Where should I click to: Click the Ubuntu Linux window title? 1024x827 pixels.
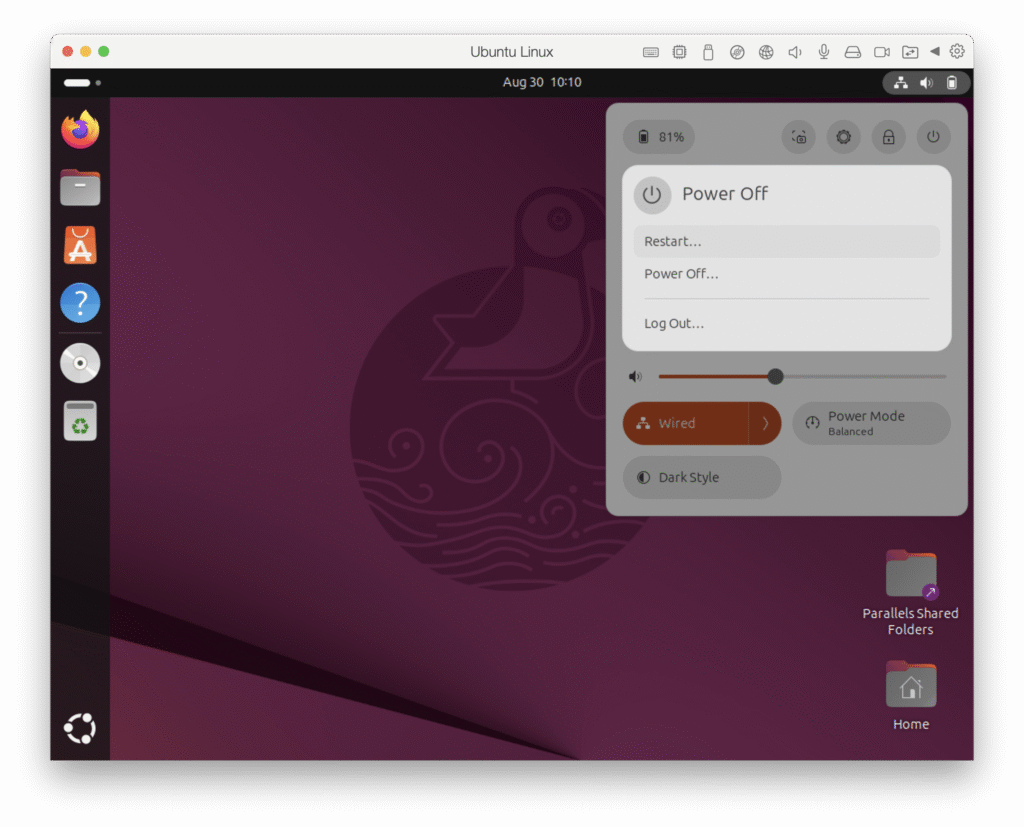coord(511,52)
